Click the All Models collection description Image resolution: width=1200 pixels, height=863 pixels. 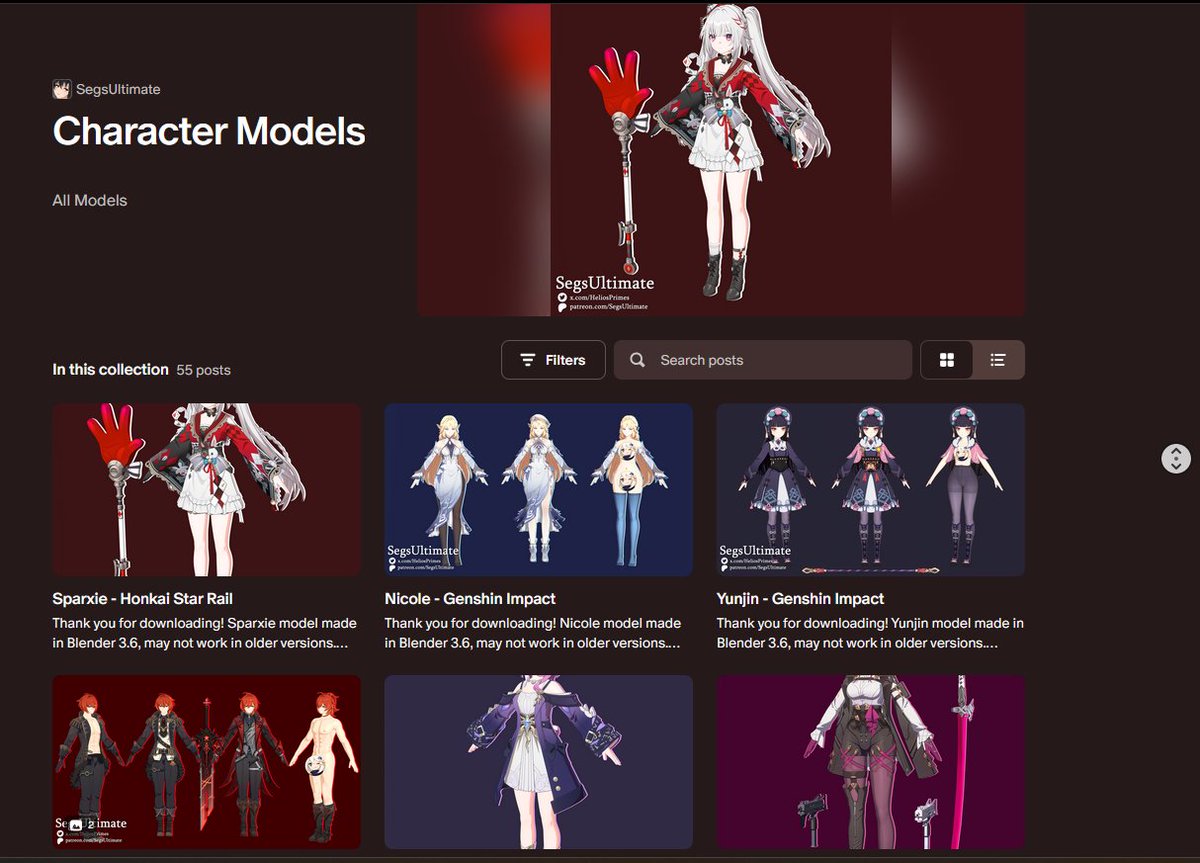click(x=90, y=200)
